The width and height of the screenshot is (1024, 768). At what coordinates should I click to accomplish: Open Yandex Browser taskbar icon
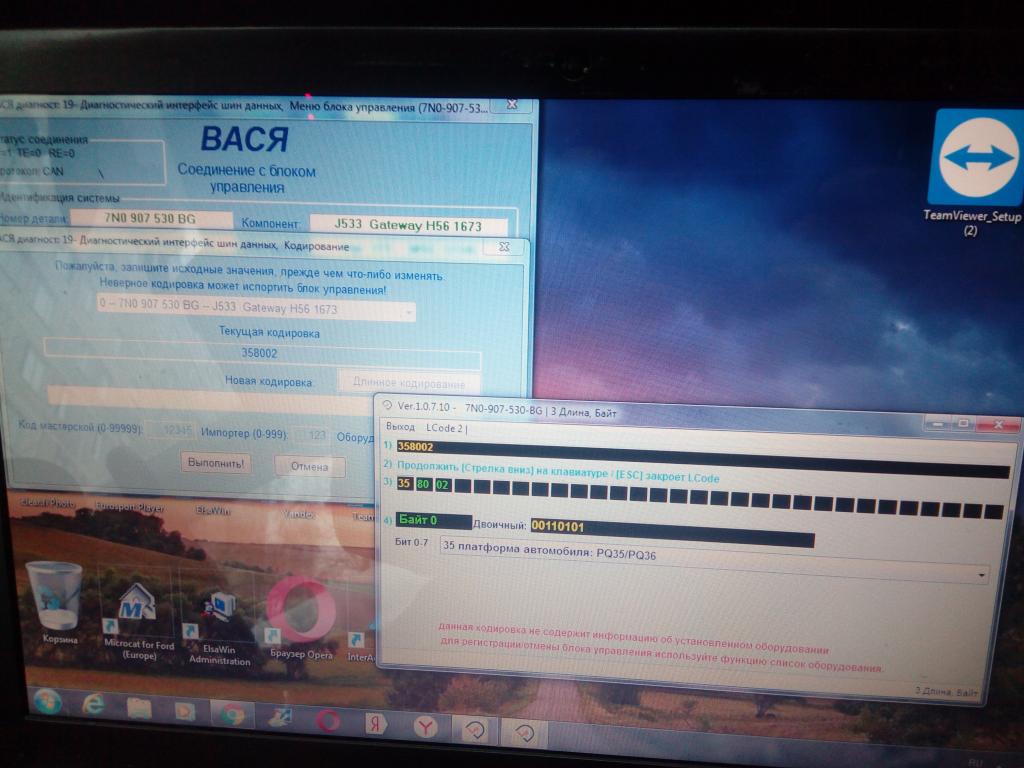tap(426, 726)
